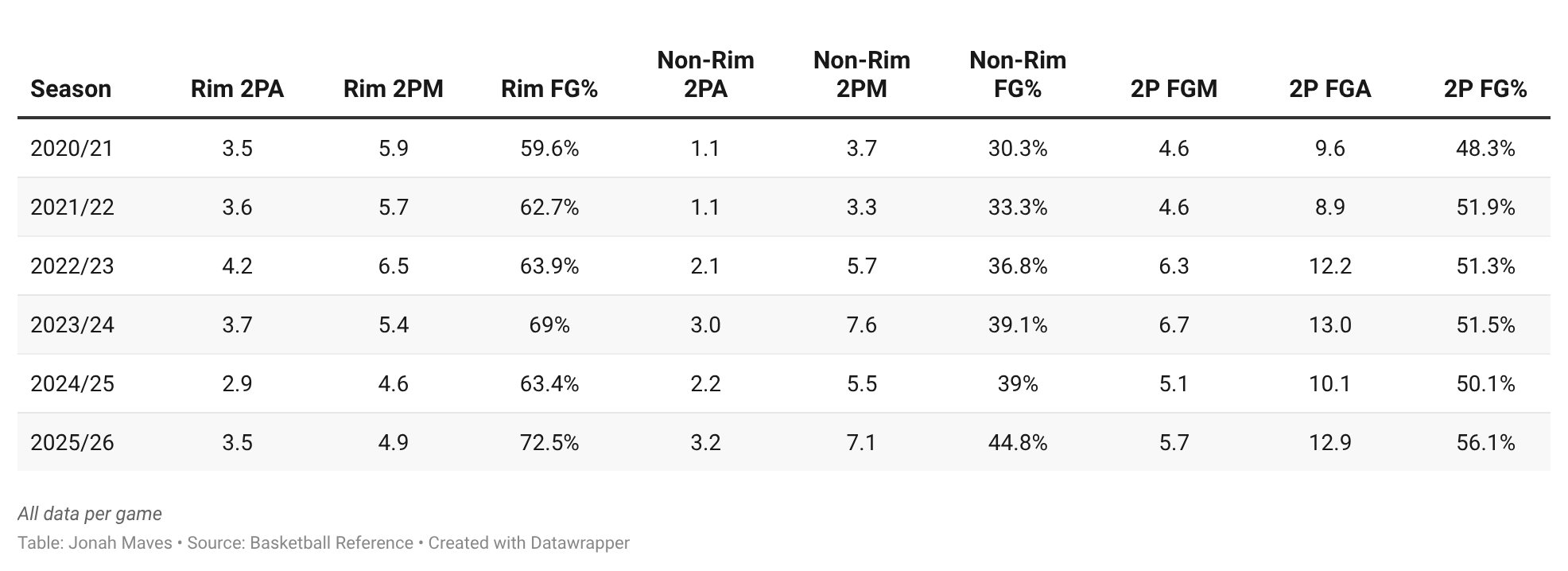
Task: Click the Rim FG% column header
Action: pos(549,88)
